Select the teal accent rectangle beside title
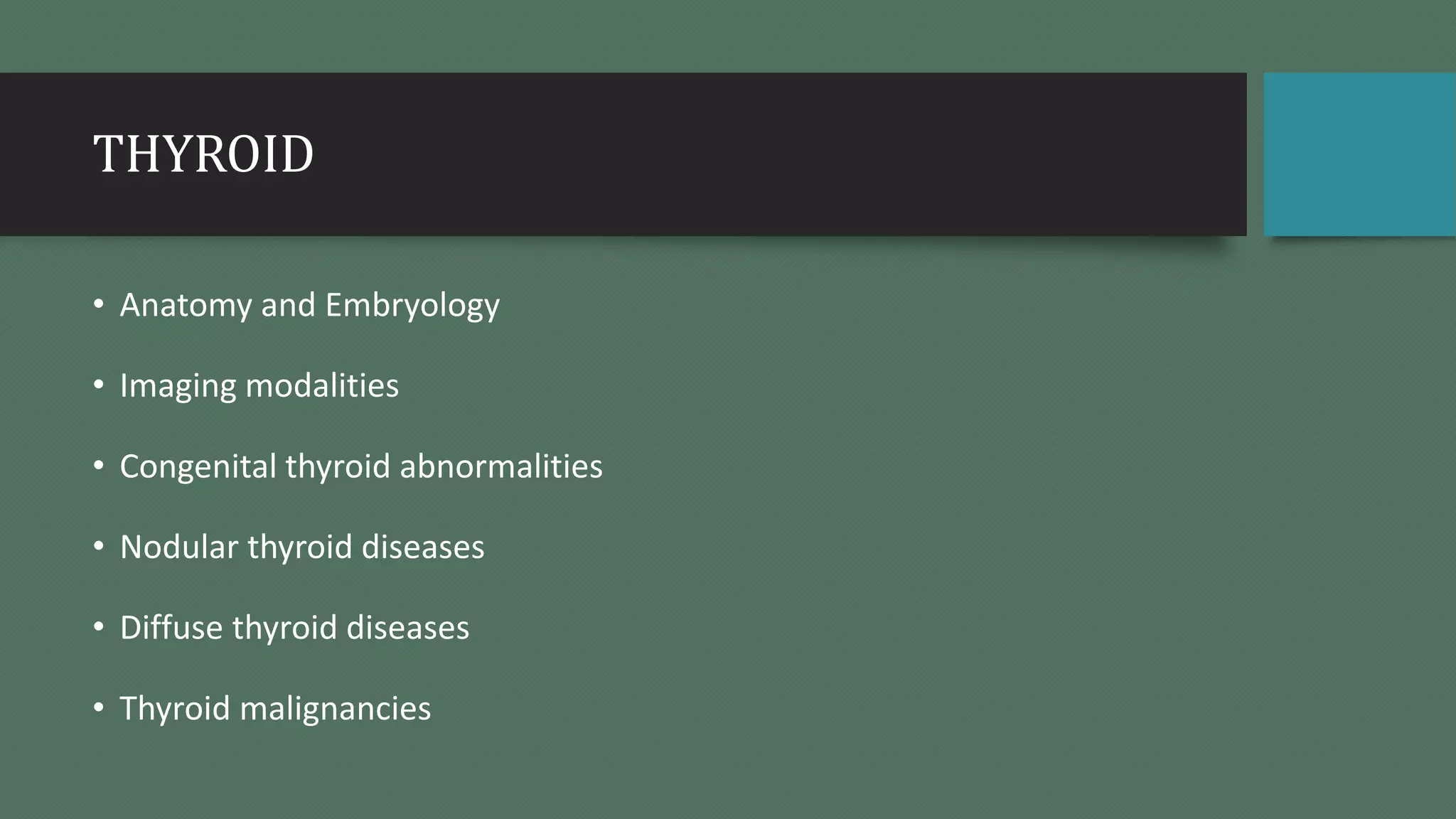 (1359, 154)
